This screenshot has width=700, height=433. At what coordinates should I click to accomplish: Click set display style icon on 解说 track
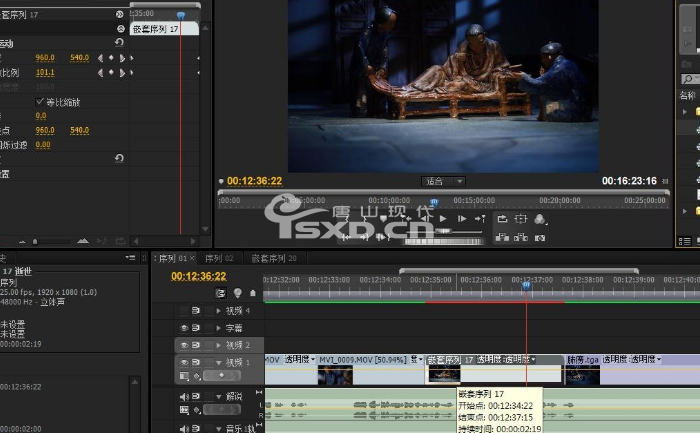pyautogui.click(x=184, y=409)
